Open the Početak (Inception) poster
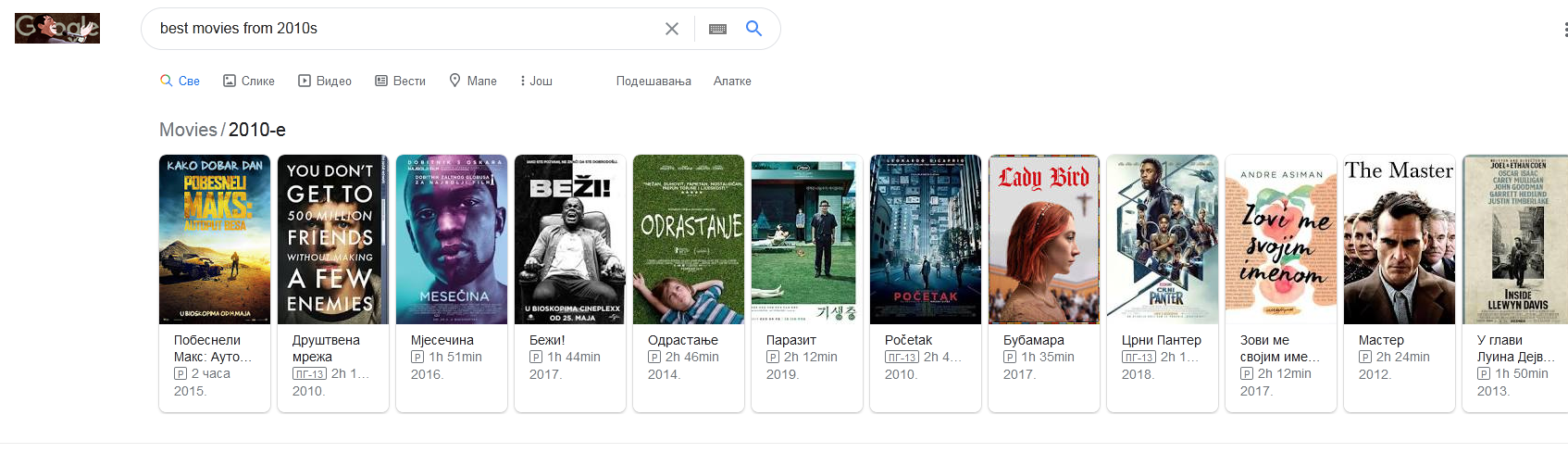The image size is (1568, 453). (x=926, y=239)
